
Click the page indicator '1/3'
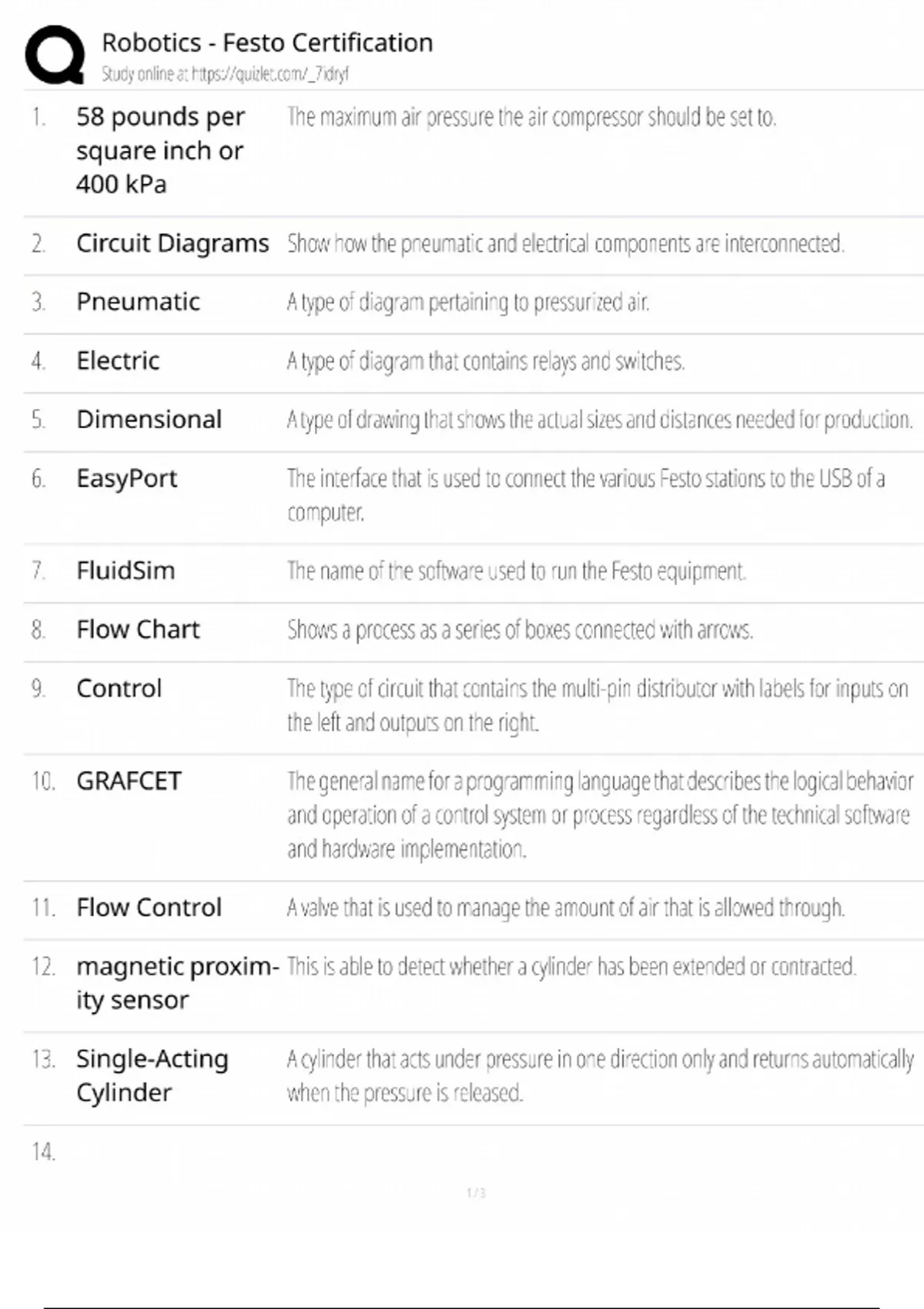point(476,1193)
